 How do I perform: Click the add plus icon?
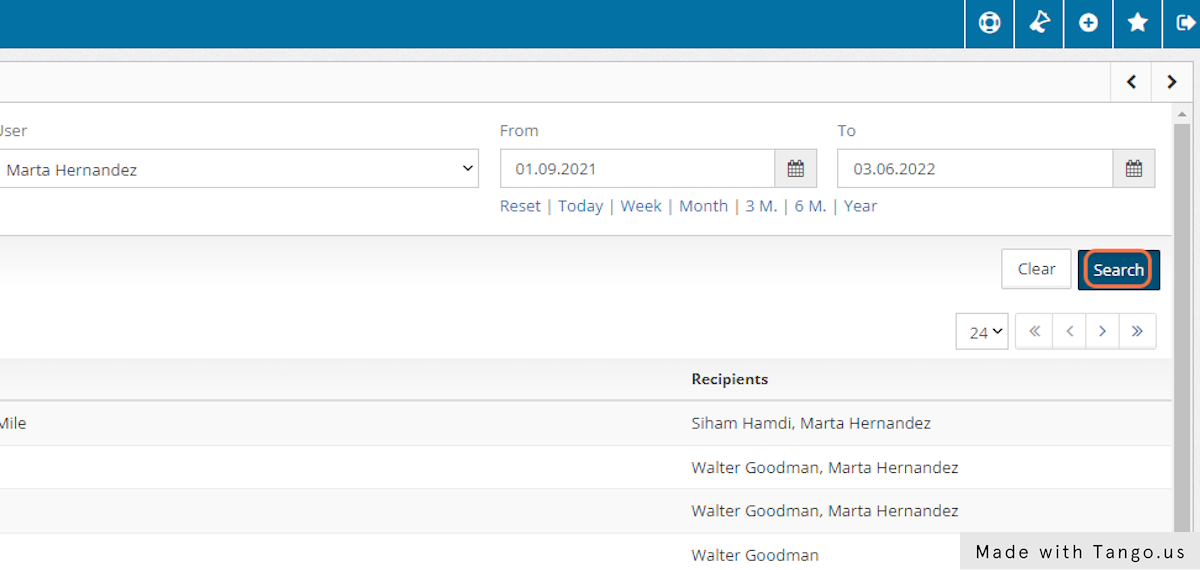tap(1088, 23)
